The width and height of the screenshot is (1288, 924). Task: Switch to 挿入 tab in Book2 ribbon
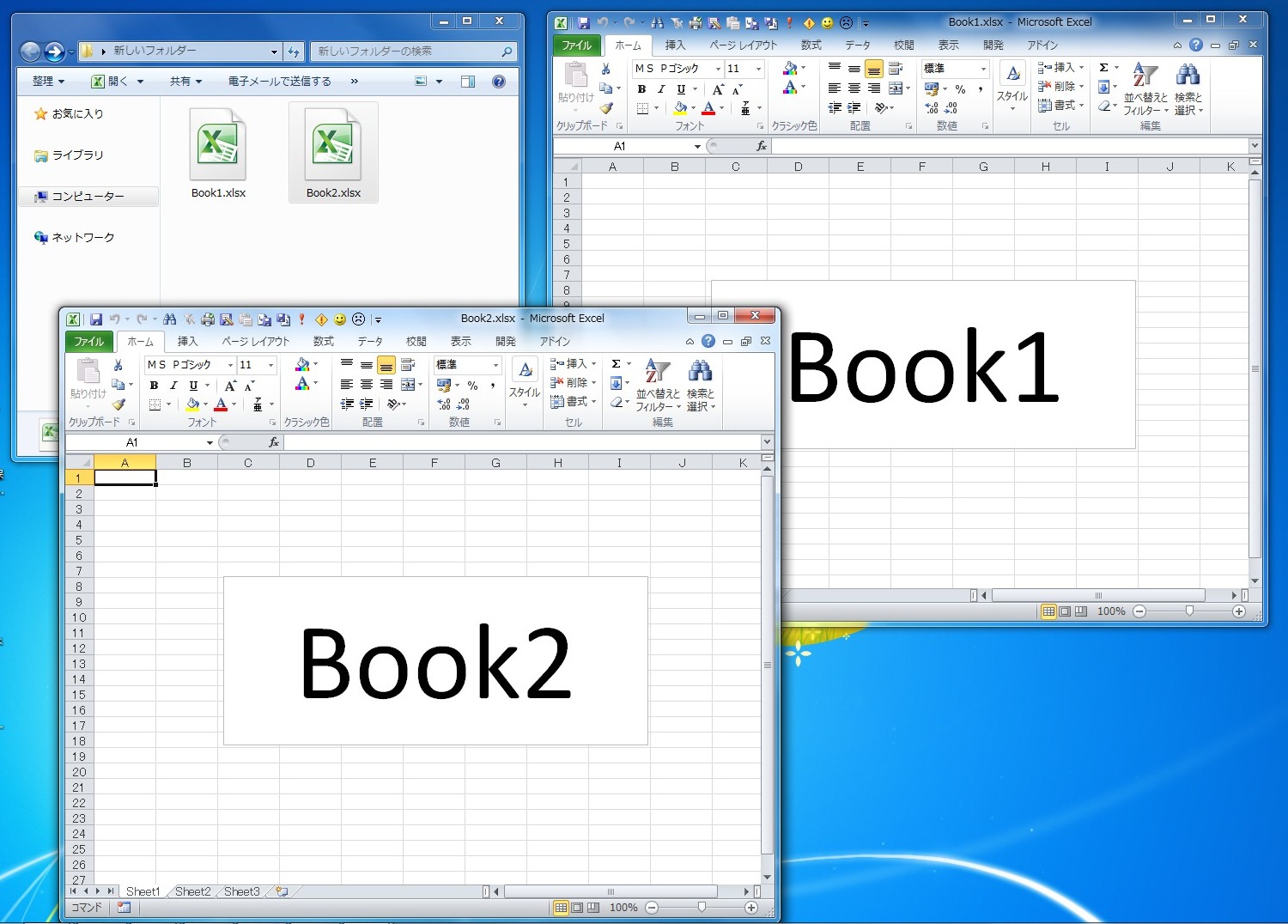point(187,342)
